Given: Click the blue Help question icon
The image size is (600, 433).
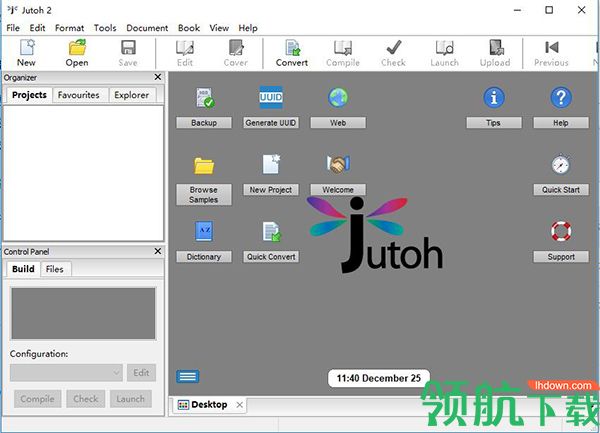Looking at the screenshot, I should point(561,98).
